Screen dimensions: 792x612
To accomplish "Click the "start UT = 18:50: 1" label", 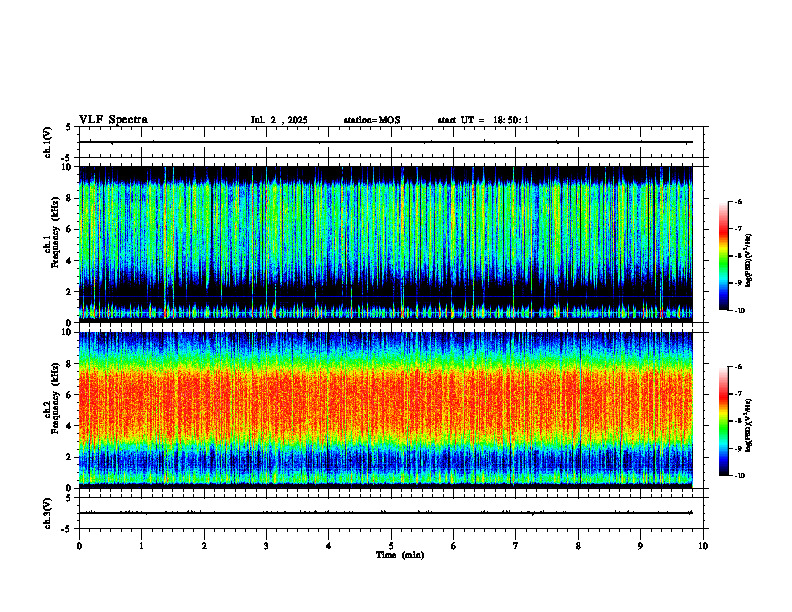I will [483, 120].
